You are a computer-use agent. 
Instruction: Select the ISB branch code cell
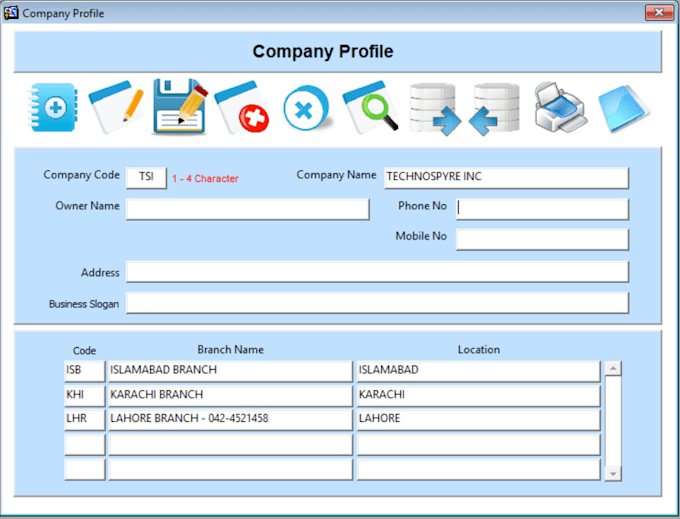tap(85, 371)
